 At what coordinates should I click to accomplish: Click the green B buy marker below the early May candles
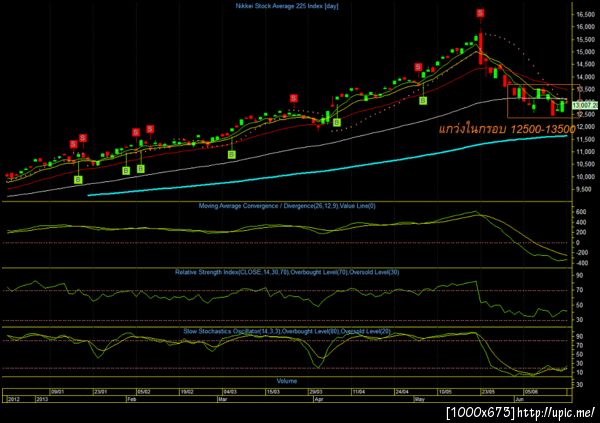click(x=423, y=101)
